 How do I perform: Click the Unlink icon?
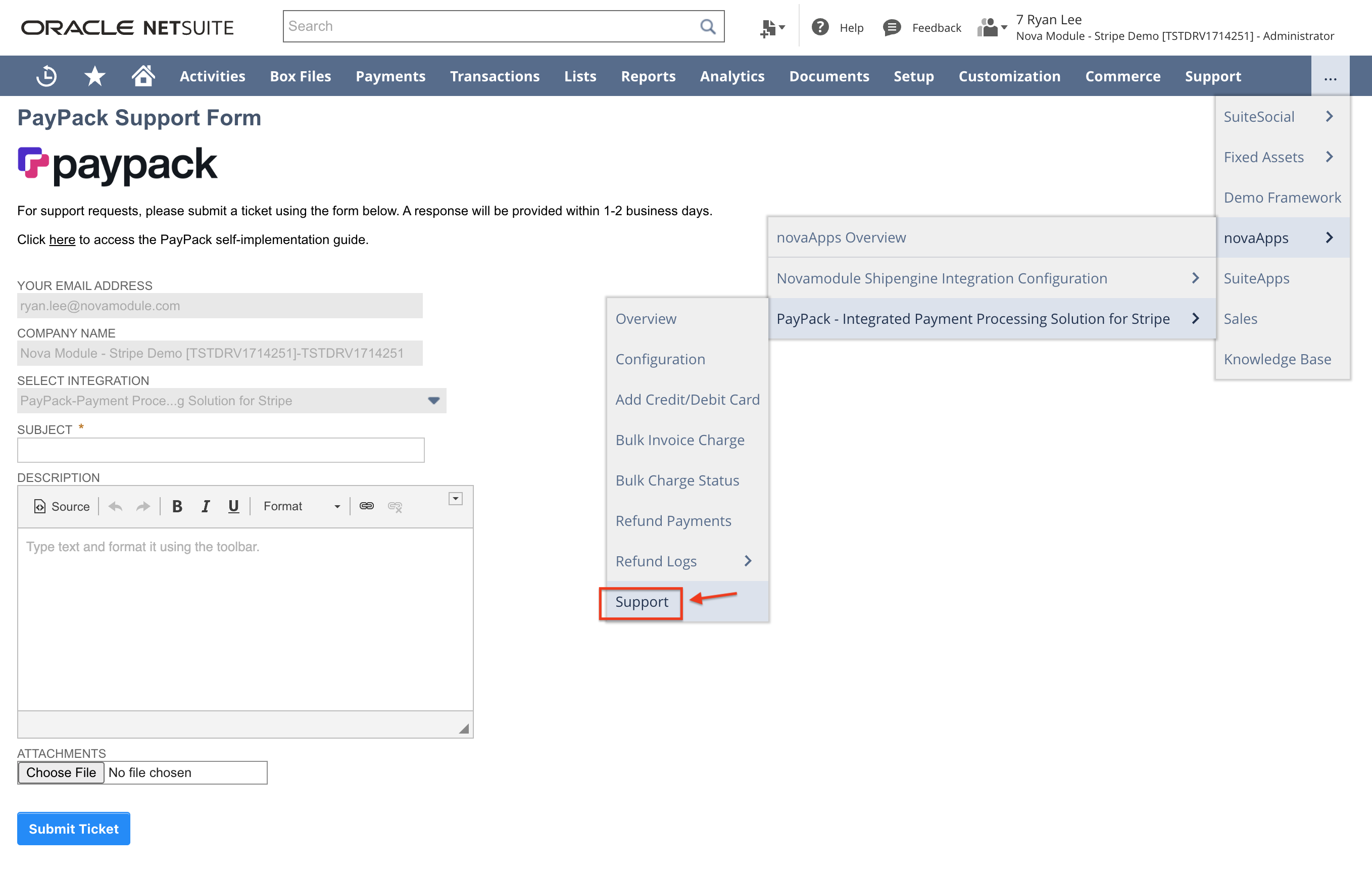pyautogui.click(x=395, y=506)
